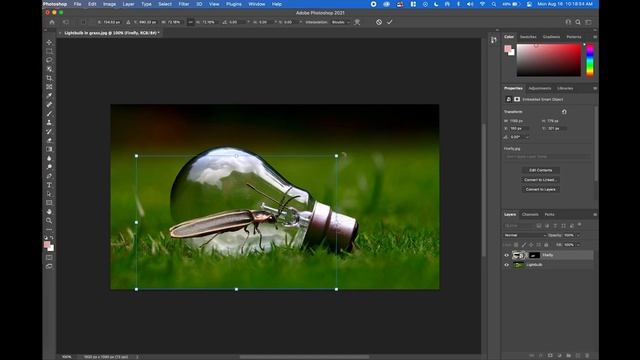This screenshot has height=360, width=640.
Task: Toggle the layer filter on/off switch
Action: click(580, 225)
